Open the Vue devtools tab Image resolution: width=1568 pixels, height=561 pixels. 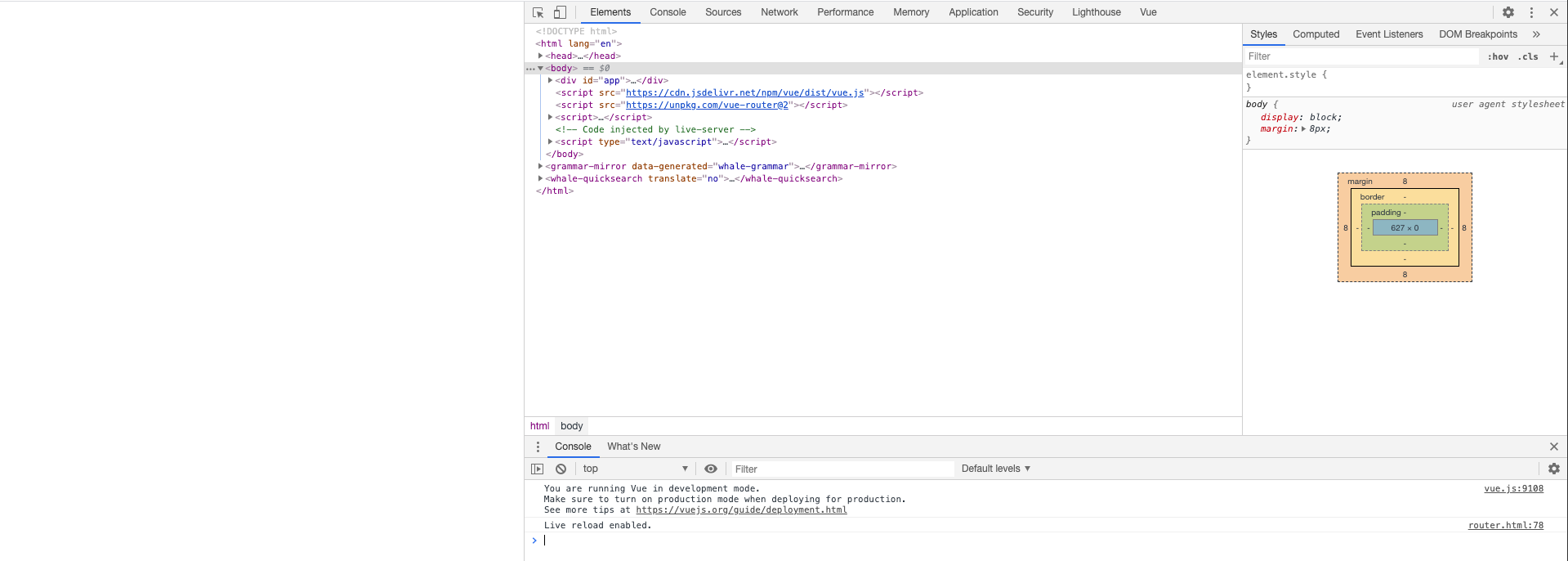[1148, 12]
